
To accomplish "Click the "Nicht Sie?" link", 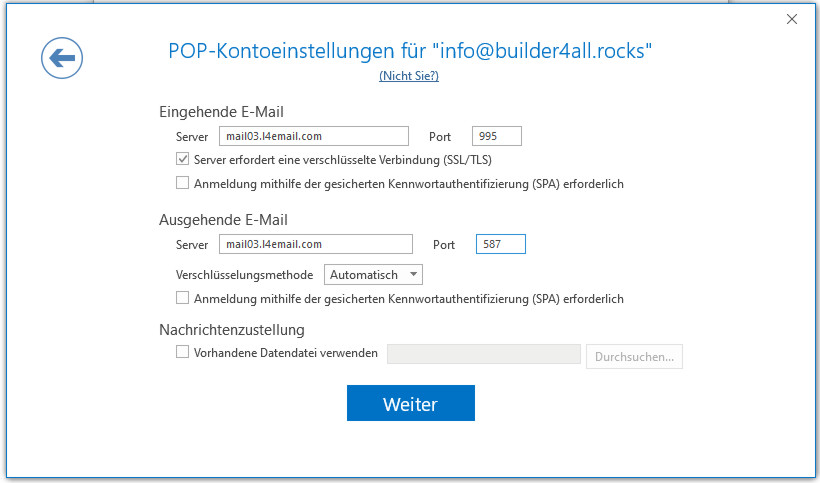I will click(x=409, y=76).
